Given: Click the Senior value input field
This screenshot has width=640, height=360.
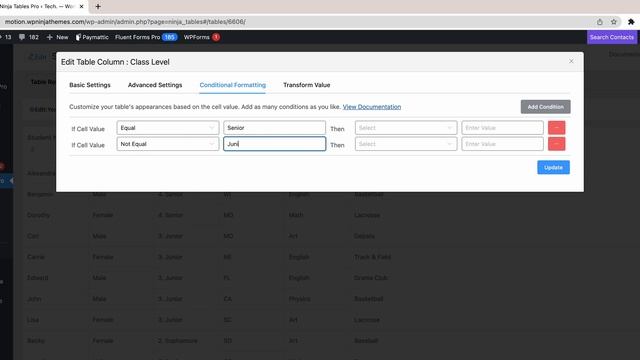Looking at the screenshot, I should [x=274, y=128].
